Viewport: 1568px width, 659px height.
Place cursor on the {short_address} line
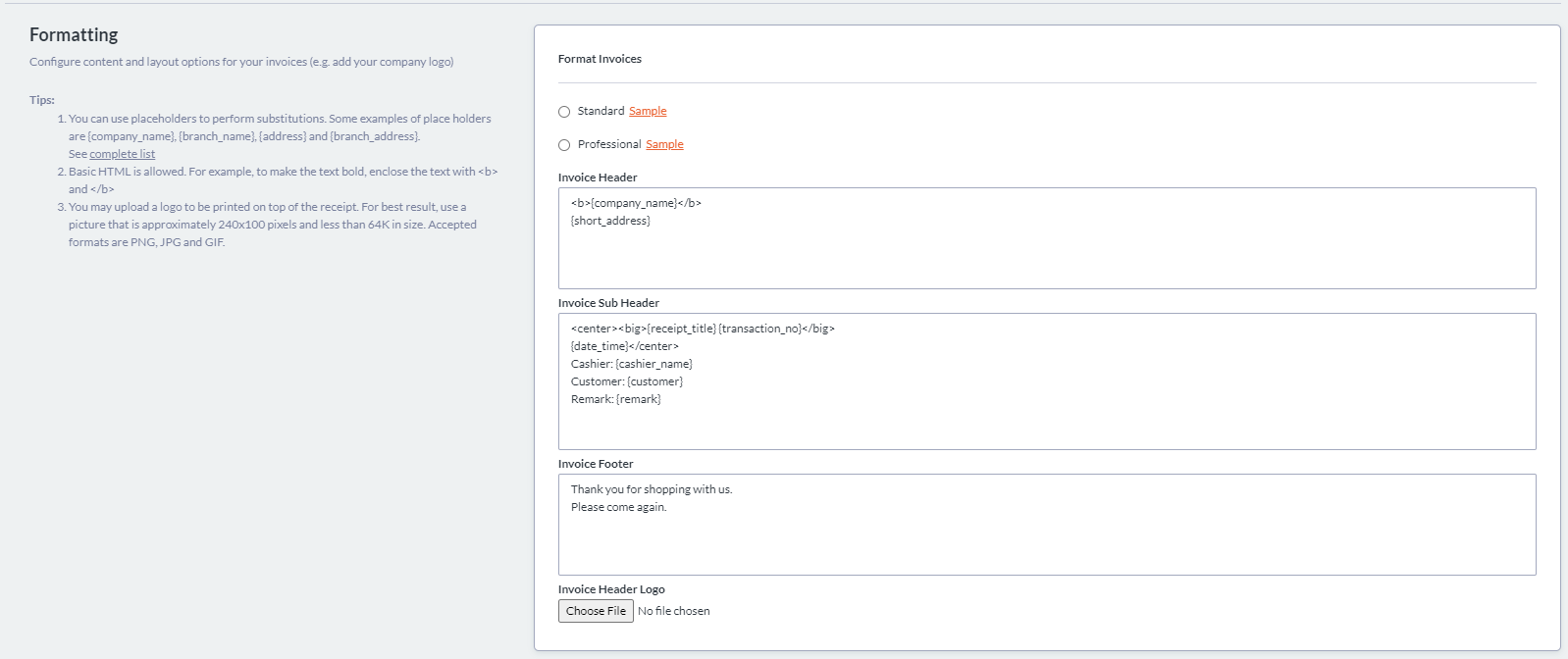[610, 221]
